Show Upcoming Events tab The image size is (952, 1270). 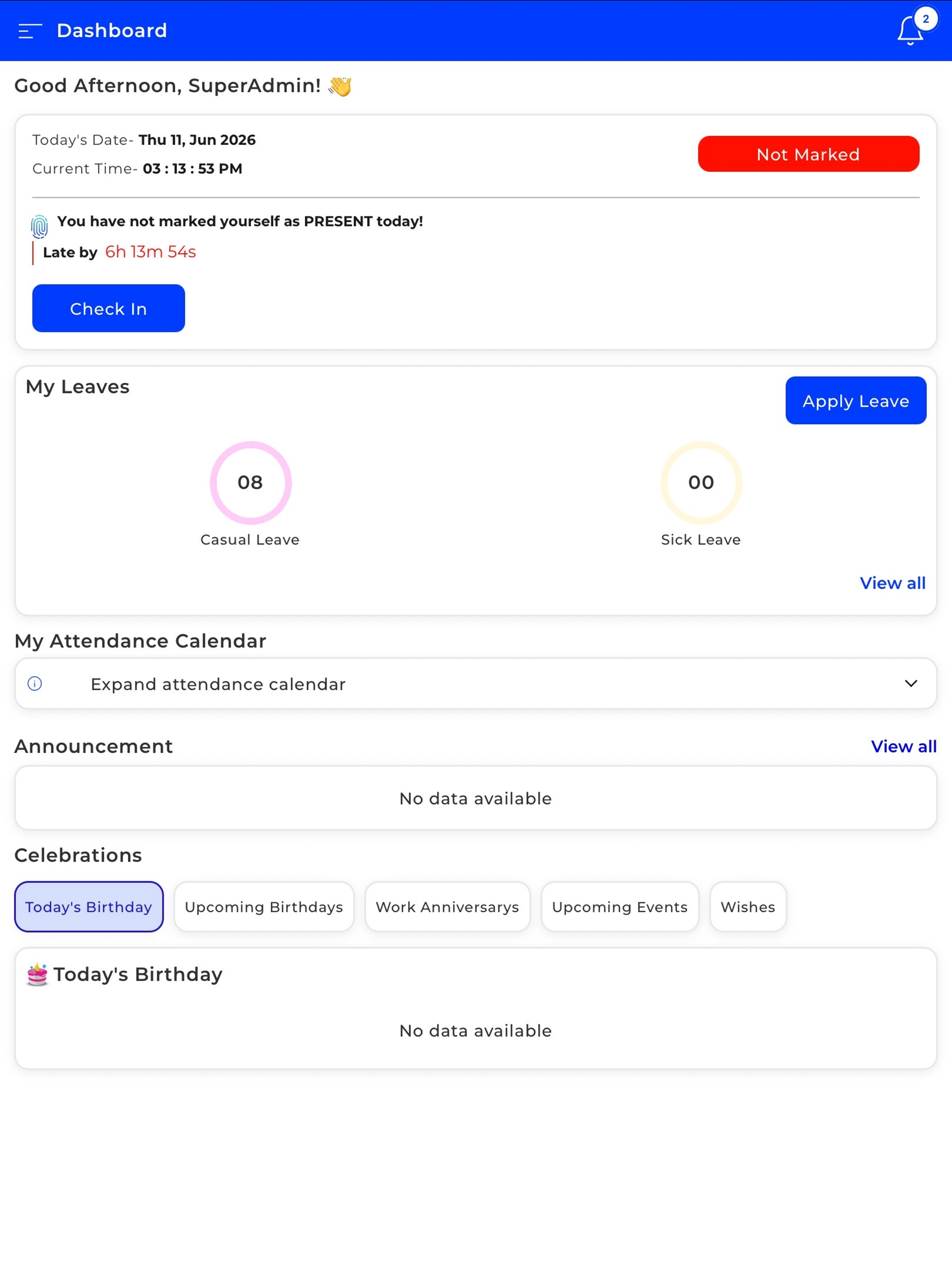pos(620,906)
